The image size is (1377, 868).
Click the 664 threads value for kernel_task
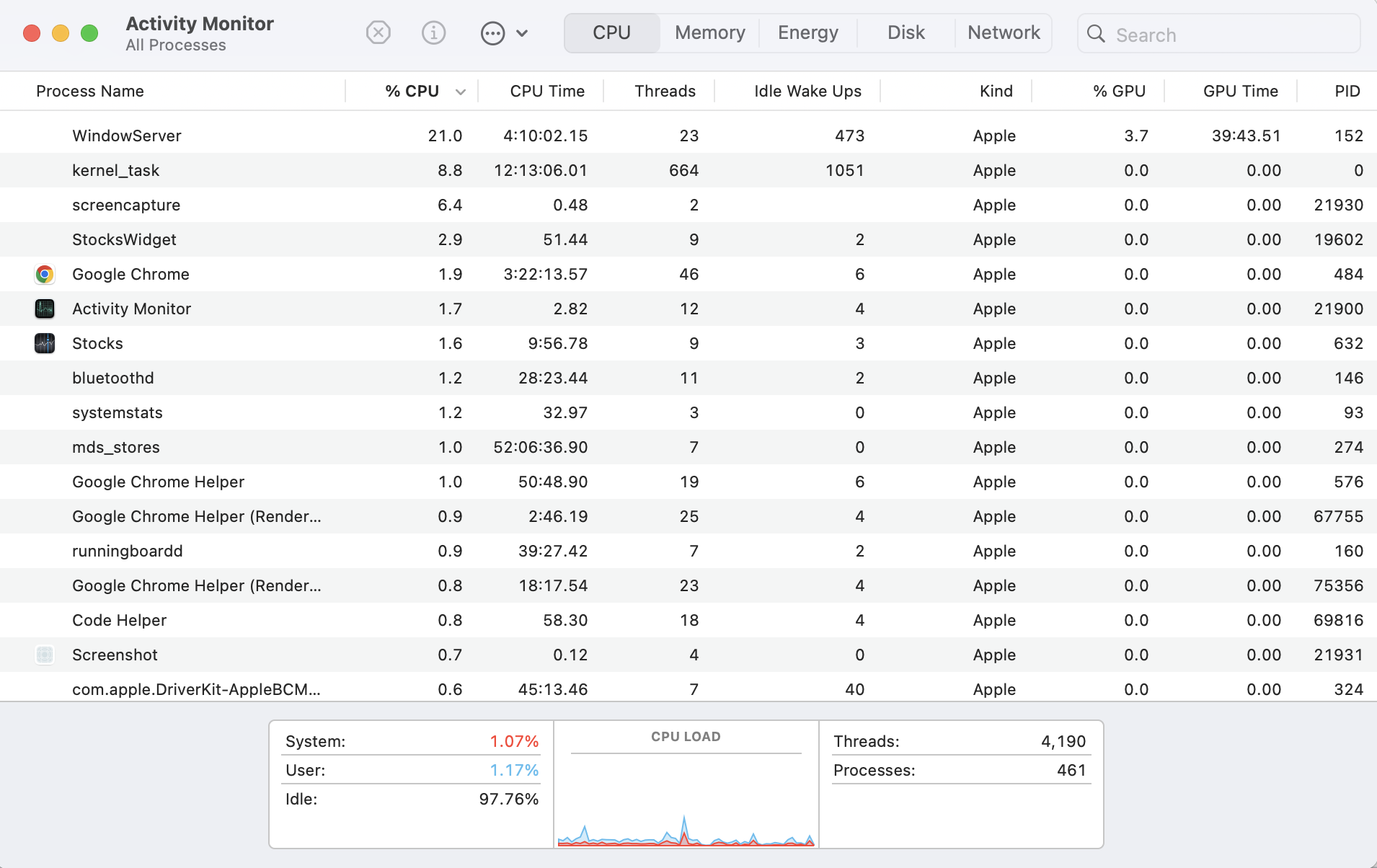tap(683, 170)
